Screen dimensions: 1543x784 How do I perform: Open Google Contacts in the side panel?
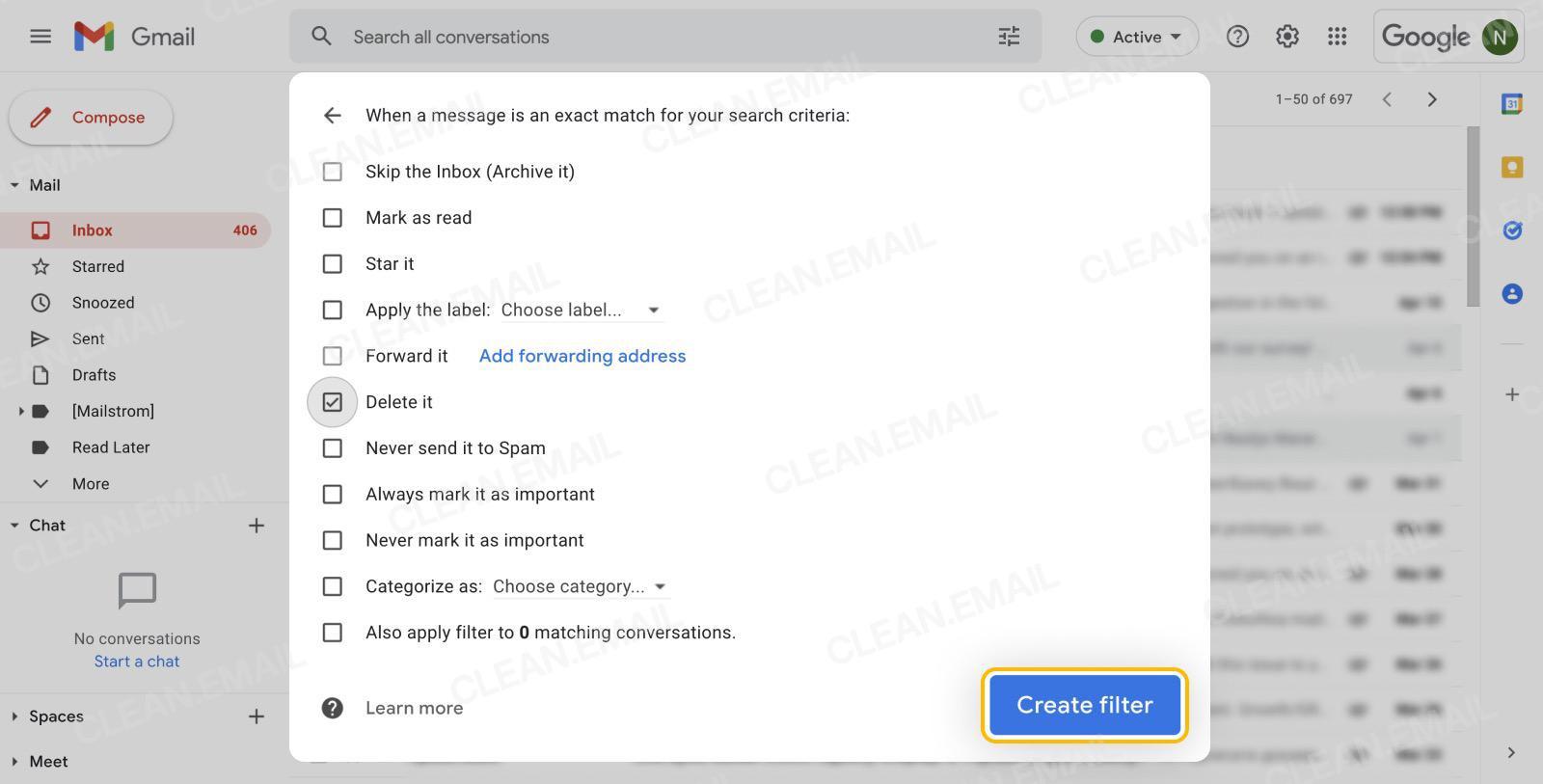1512,294
